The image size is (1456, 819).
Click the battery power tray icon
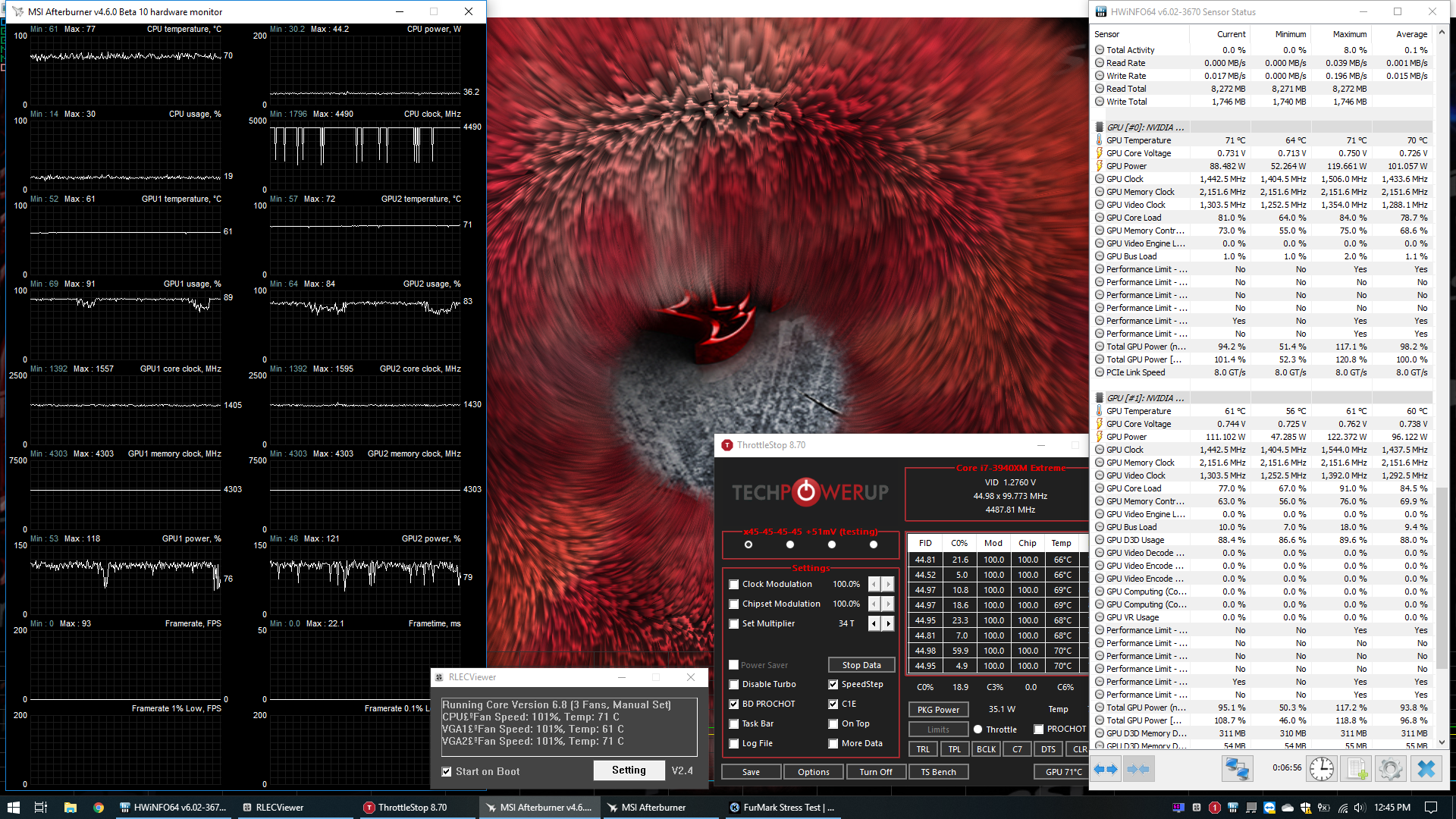[x=1324, y=808]
